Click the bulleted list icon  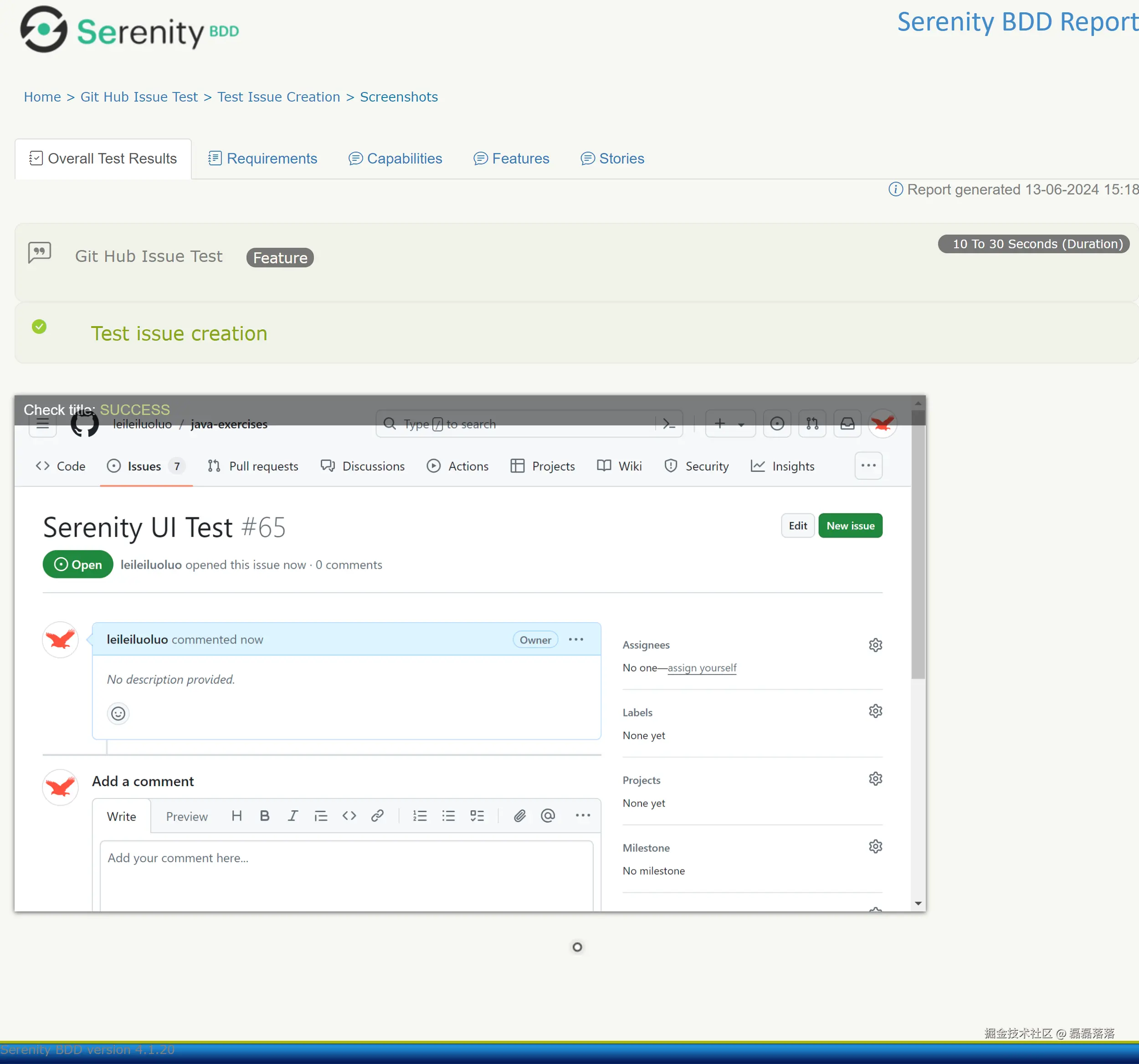tap(449, 815)
